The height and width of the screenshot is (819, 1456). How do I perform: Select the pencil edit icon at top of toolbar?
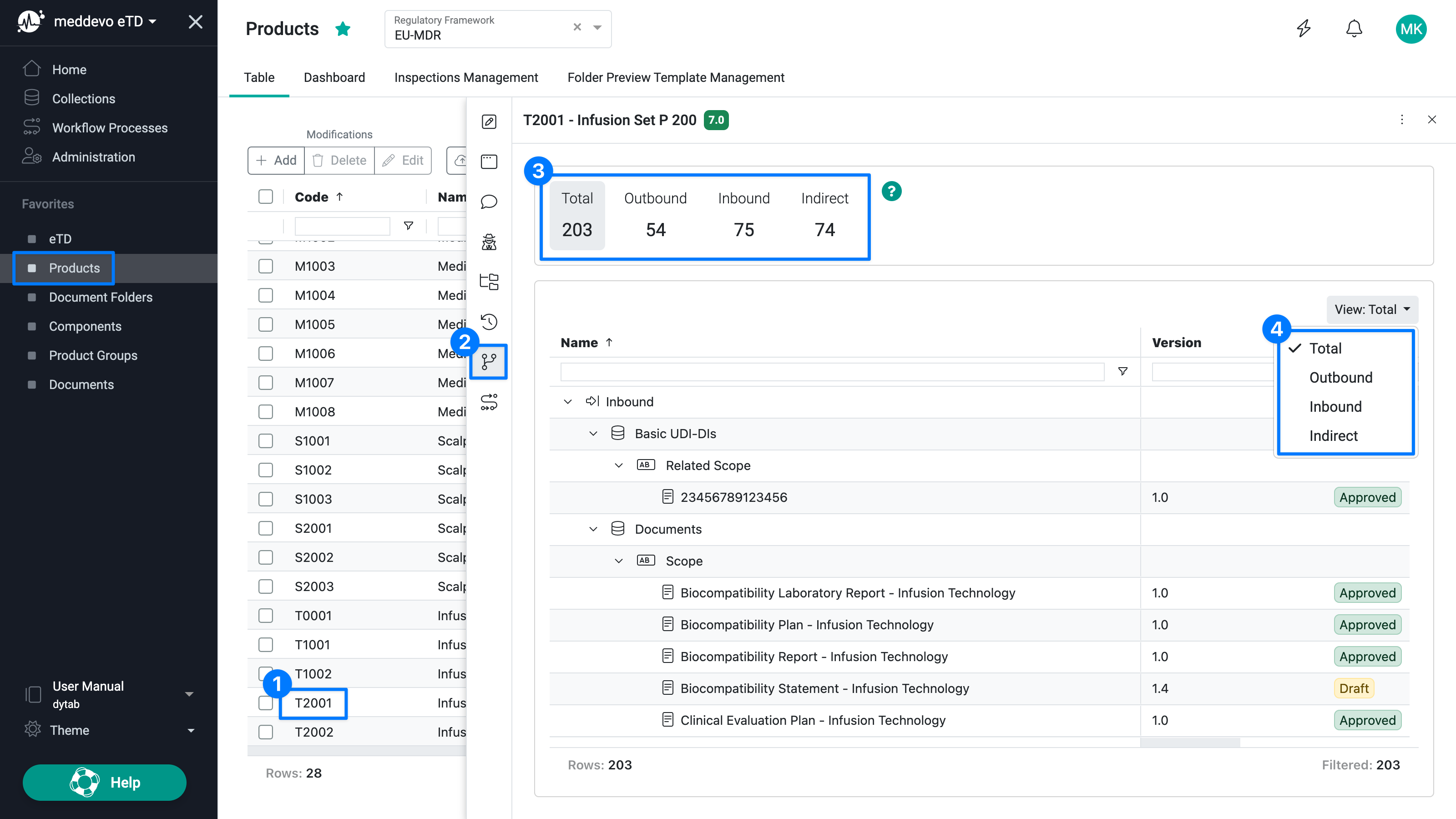488,121
